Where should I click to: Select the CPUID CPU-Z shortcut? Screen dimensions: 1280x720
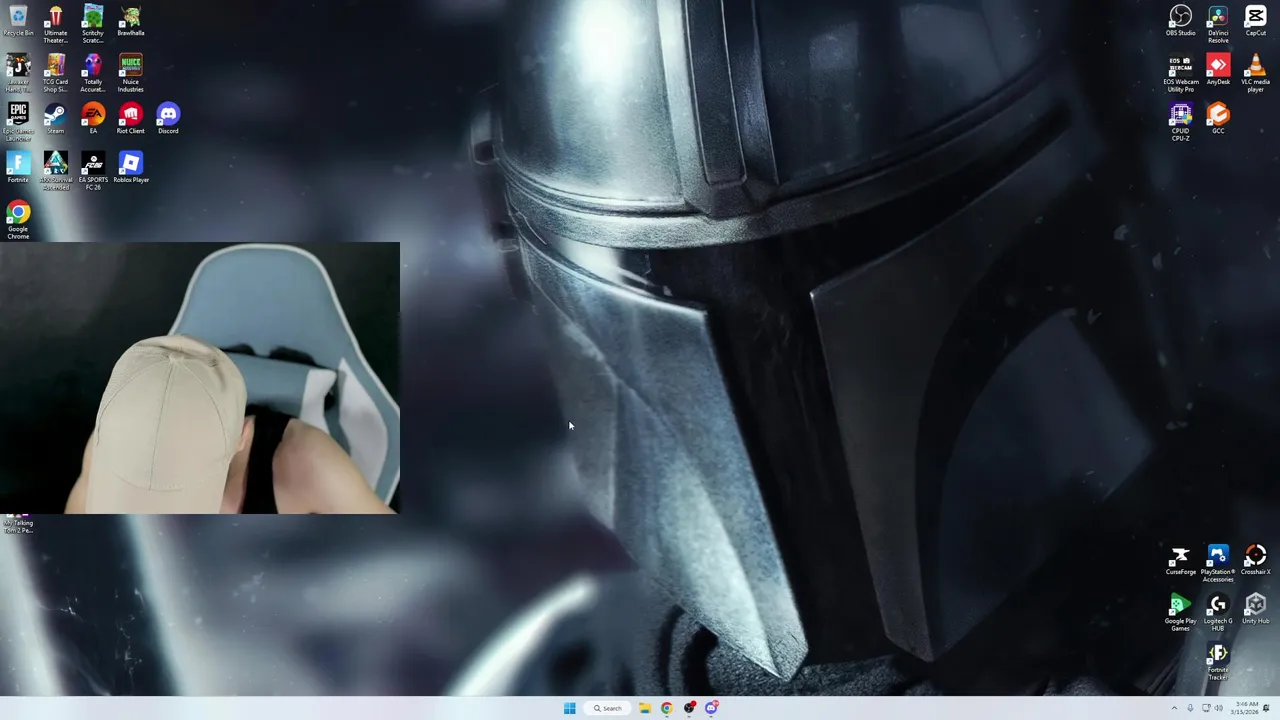click(x=1181, y=122)
